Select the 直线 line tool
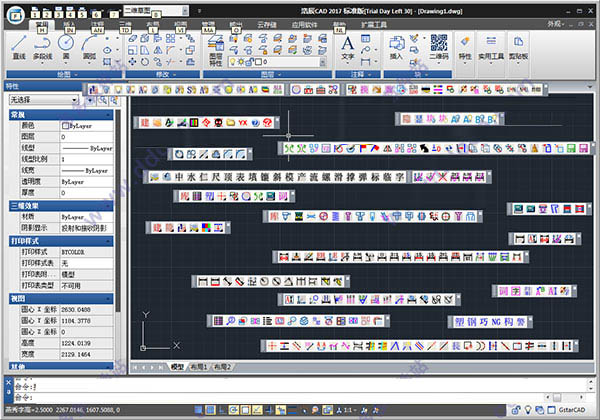Screen dimensions: 600x420 [x=19, y=48]
